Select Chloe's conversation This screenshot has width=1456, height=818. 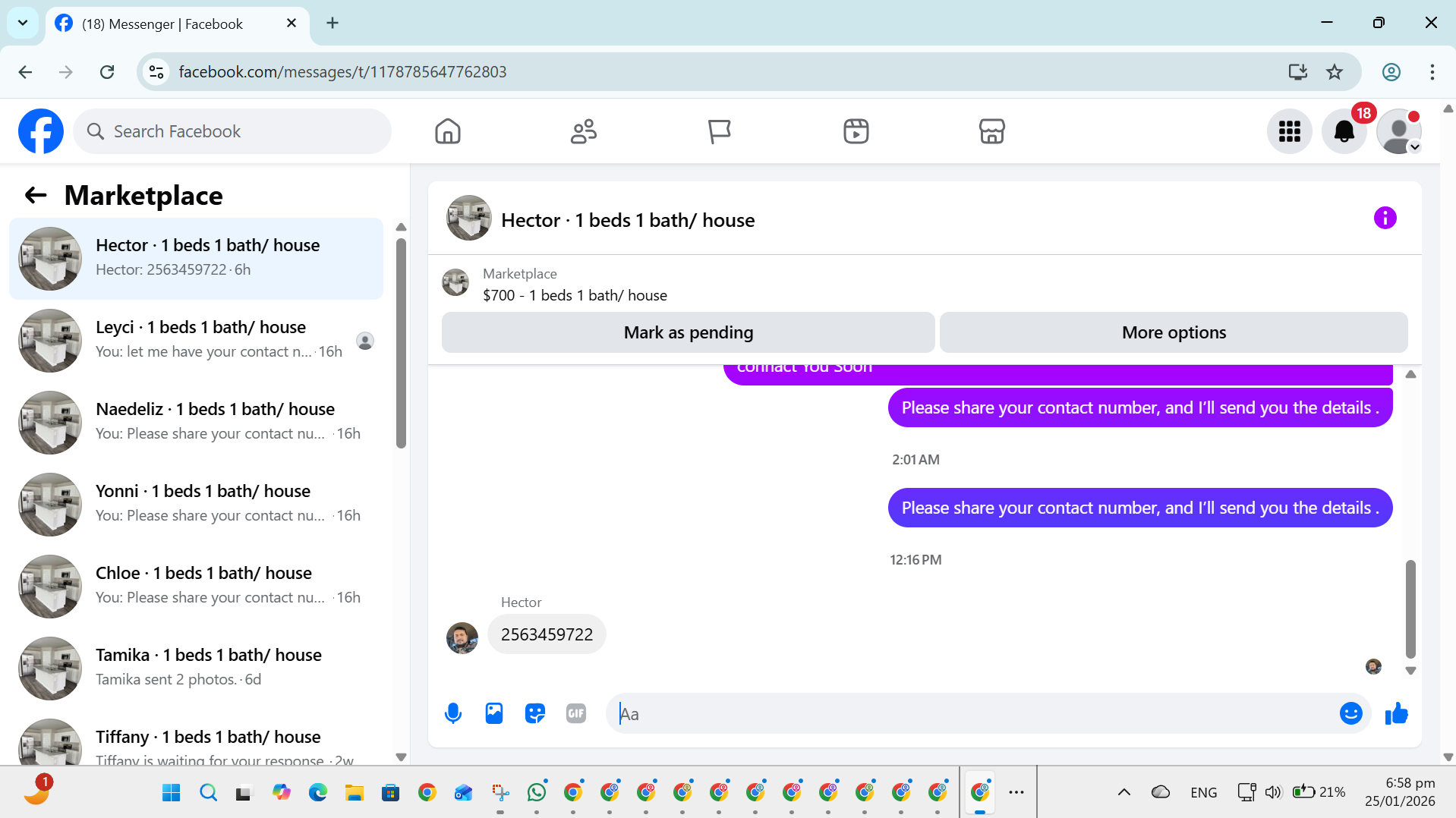coord(196,586)
